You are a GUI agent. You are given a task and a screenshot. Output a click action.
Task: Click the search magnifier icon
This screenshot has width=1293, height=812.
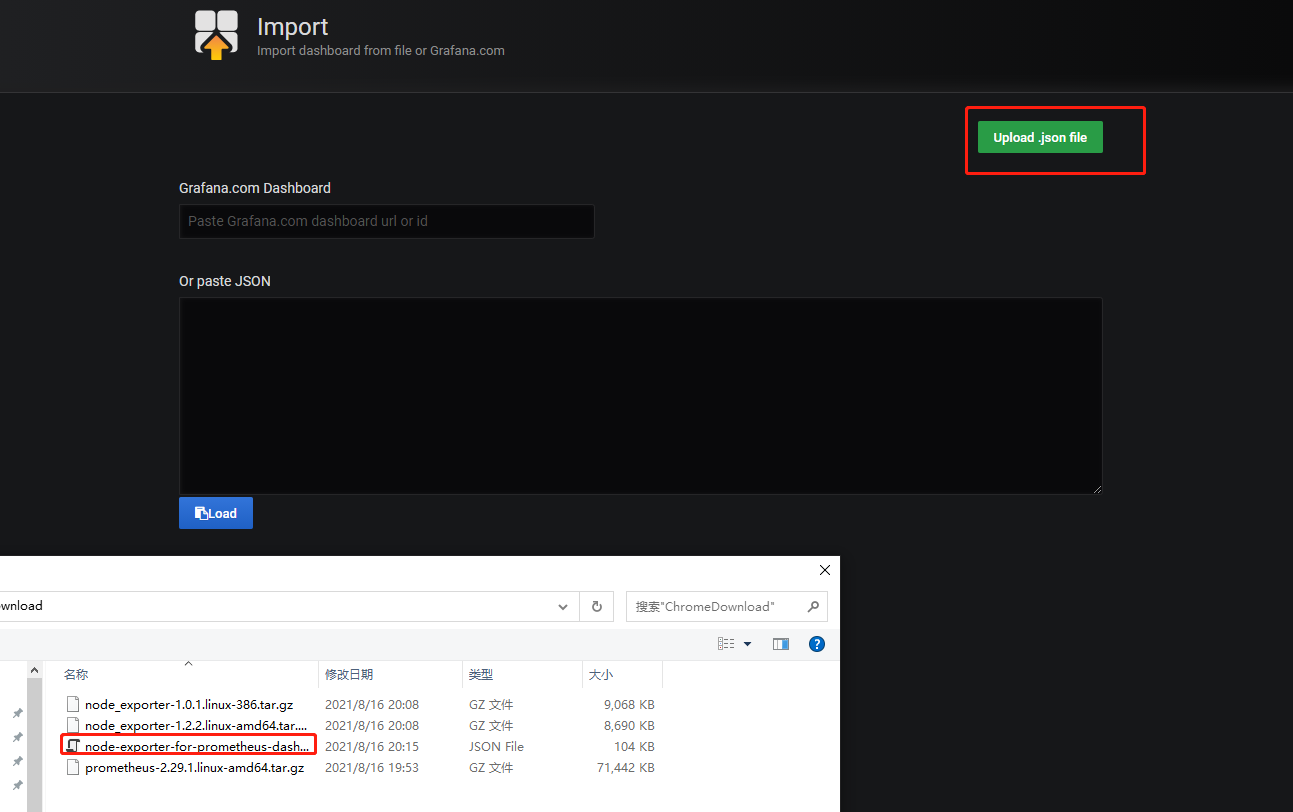click(813, 606)
